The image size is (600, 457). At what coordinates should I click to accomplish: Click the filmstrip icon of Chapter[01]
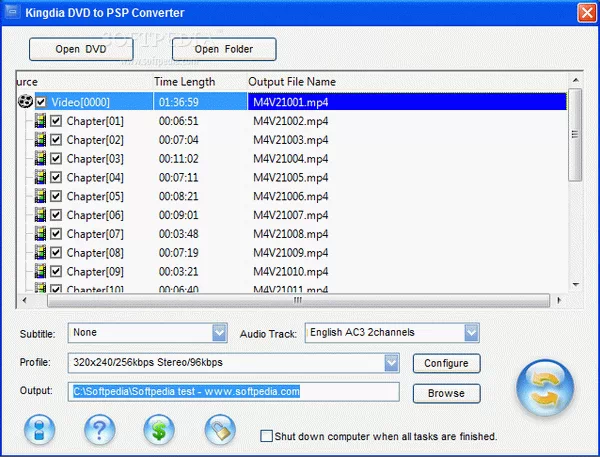click(x=40, y=121)
